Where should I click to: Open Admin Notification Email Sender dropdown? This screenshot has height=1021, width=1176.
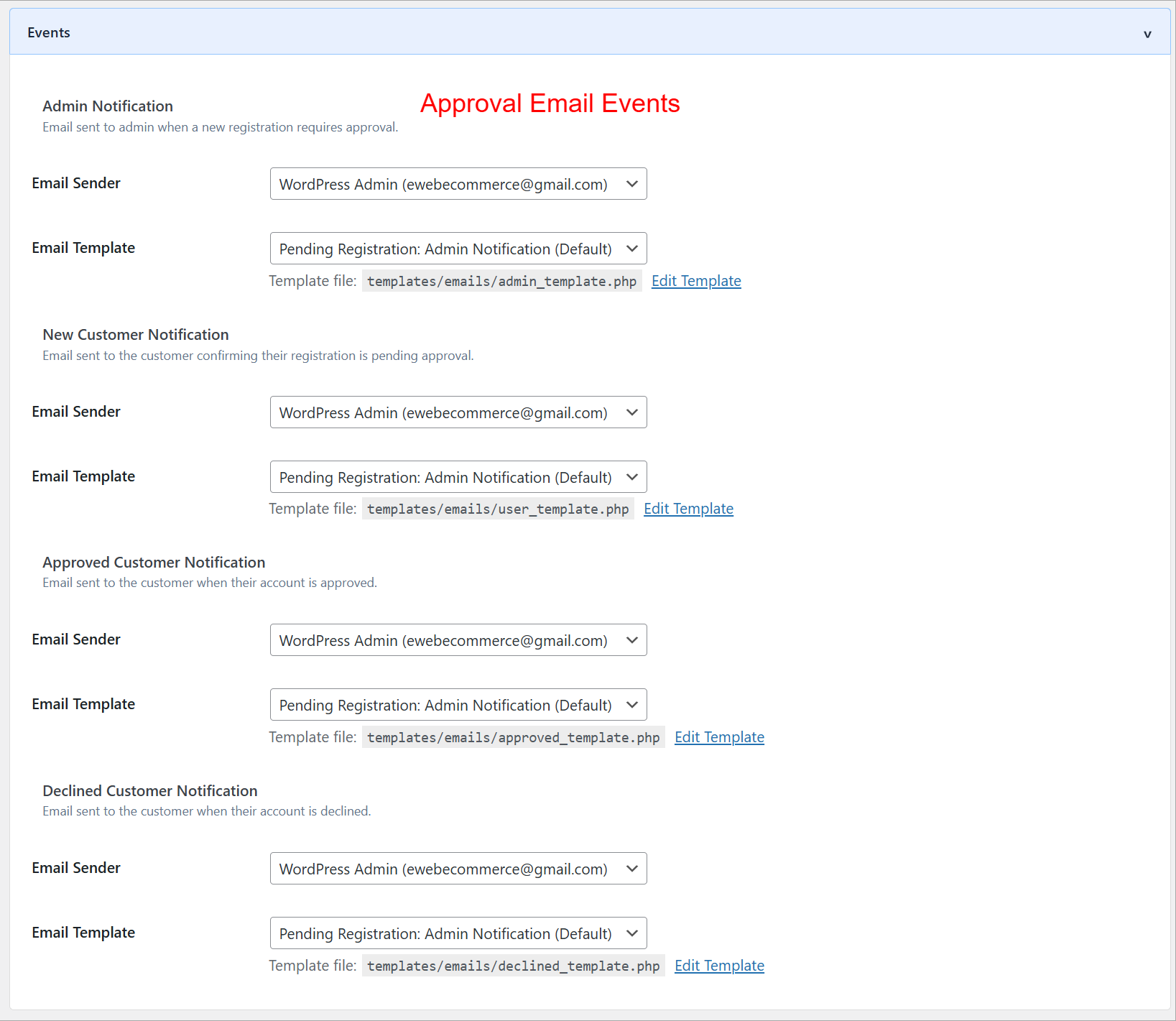click(458, 184)
